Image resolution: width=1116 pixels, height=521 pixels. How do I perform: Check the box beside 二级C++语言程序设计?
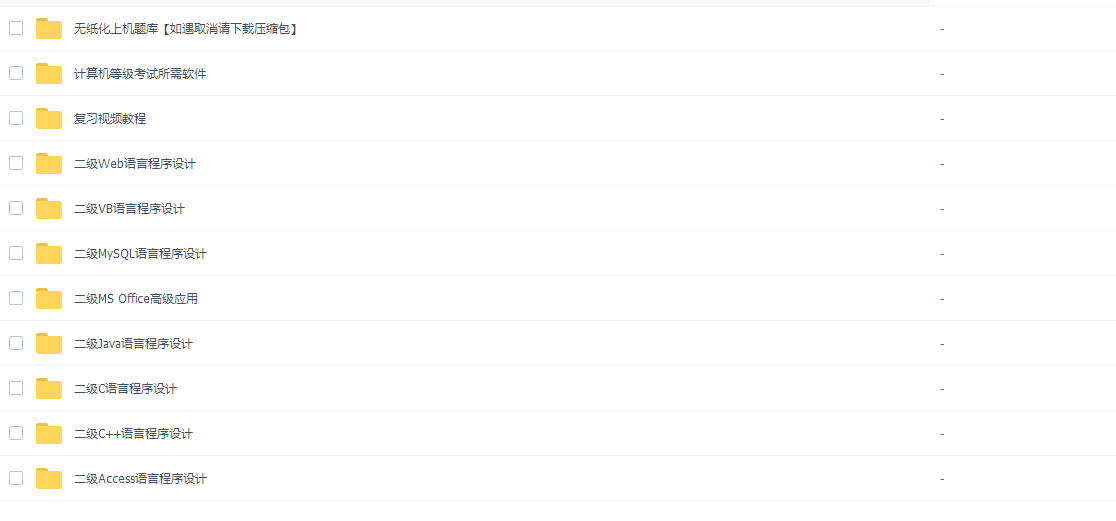pos(16,433)
